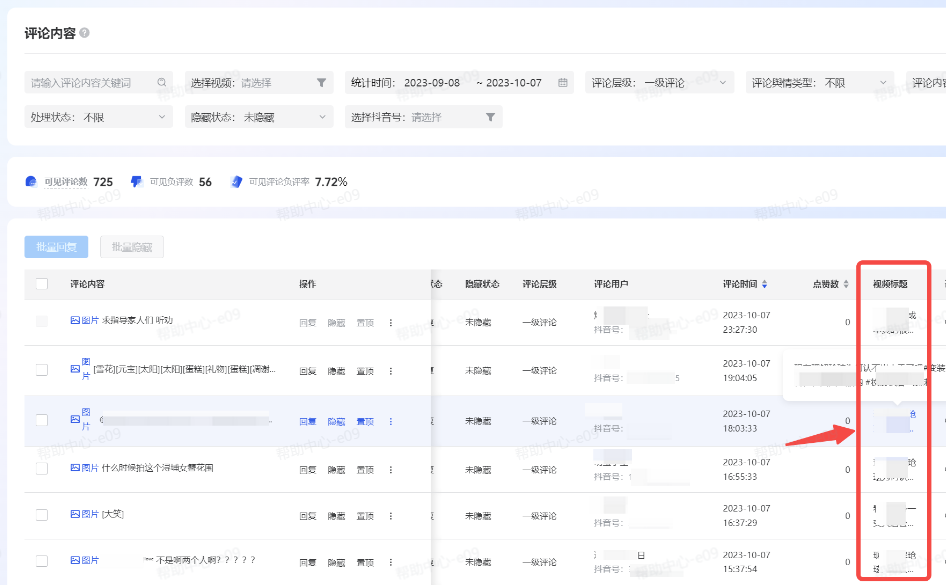Image resolution: width=946 pixels, height=585 pixels.
Task: Expand the 隐藏状态 未隐藏 dropdown
Action: (x=259, y=117)
